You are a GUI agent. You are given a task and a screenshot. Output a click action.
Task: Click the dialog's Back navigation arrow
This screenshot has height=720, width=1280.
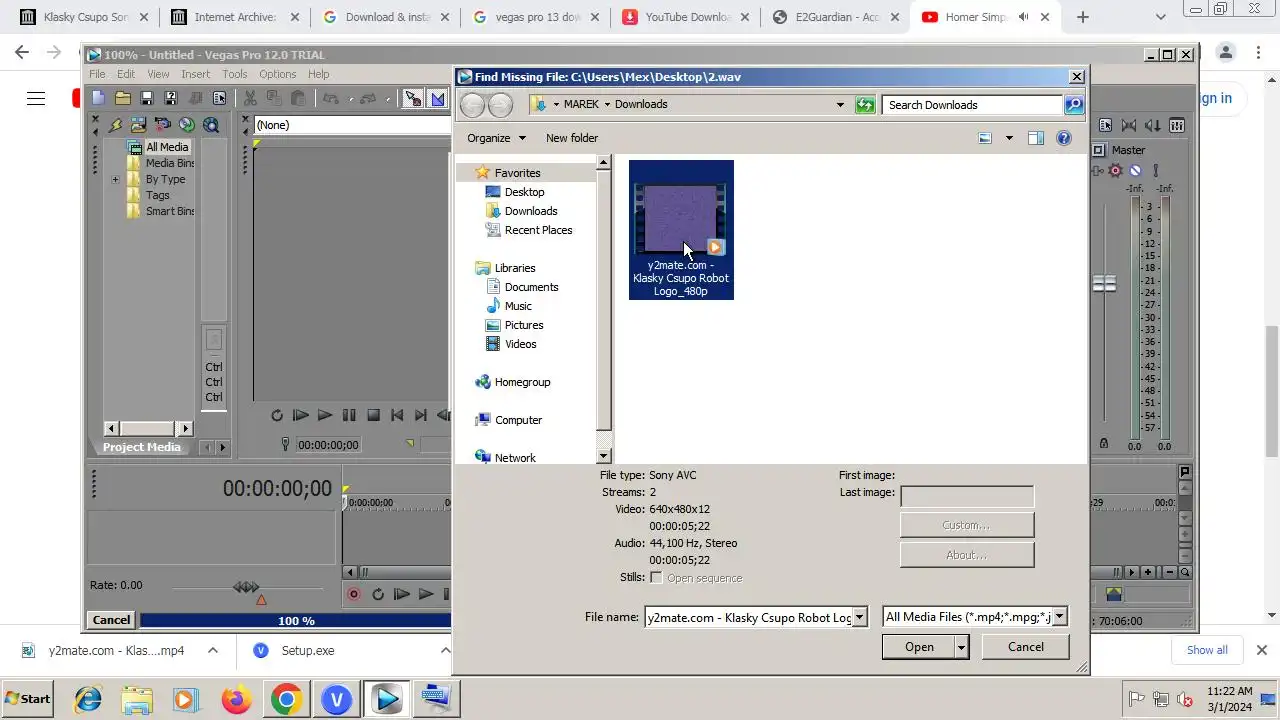point(473,104)
